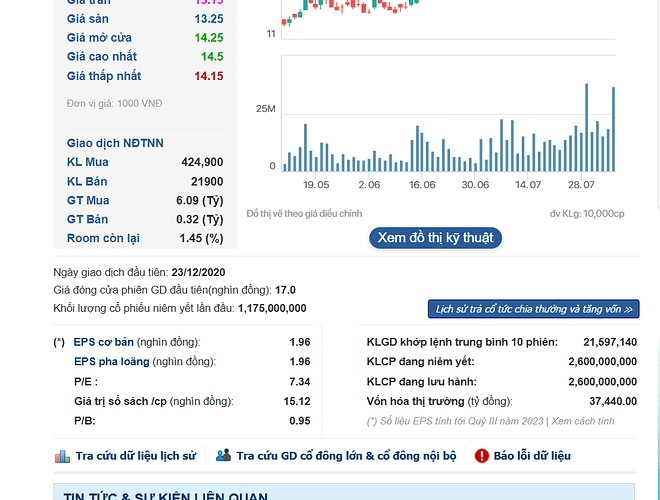Click initial listed volume 1,175,000,000

click(x=272, y=308)
